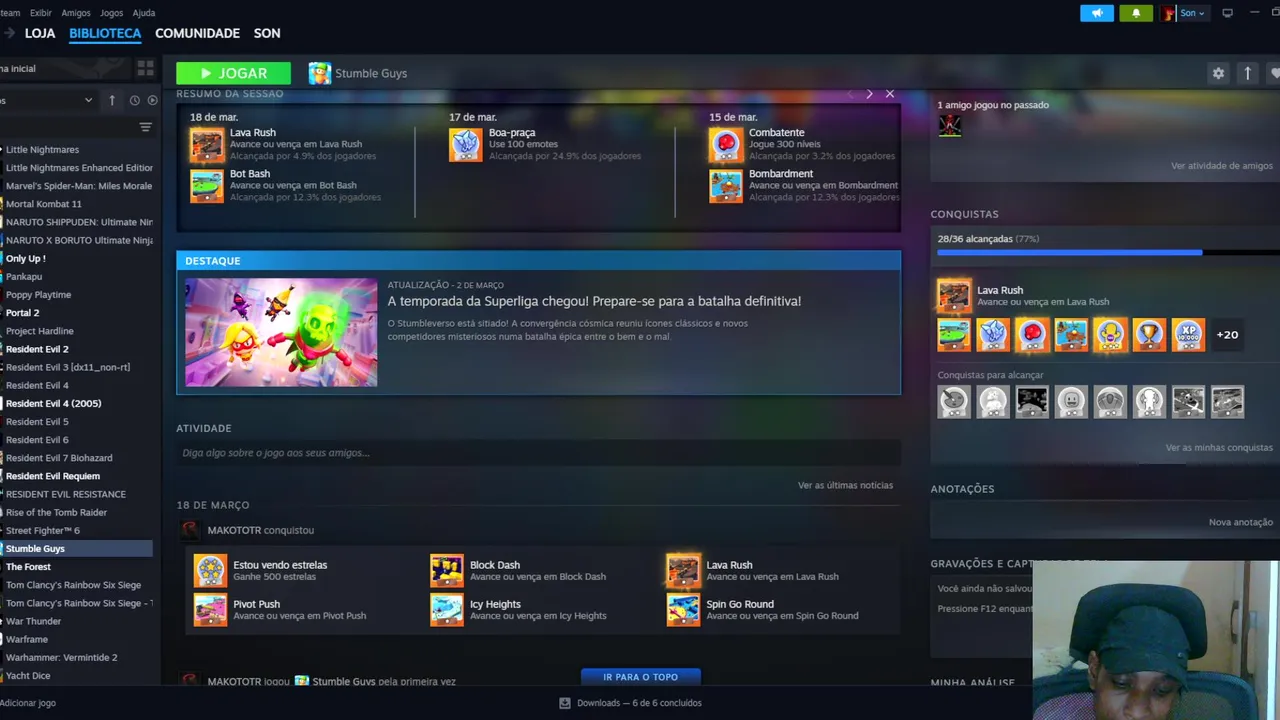Open Ajuda menu
The height and width of the screenshot is (720, 1280).
144,13
